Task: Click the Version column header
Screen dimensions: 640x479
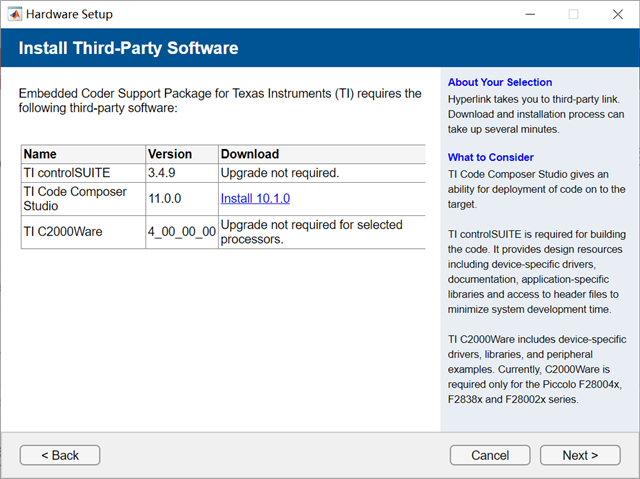Action: 169,154
